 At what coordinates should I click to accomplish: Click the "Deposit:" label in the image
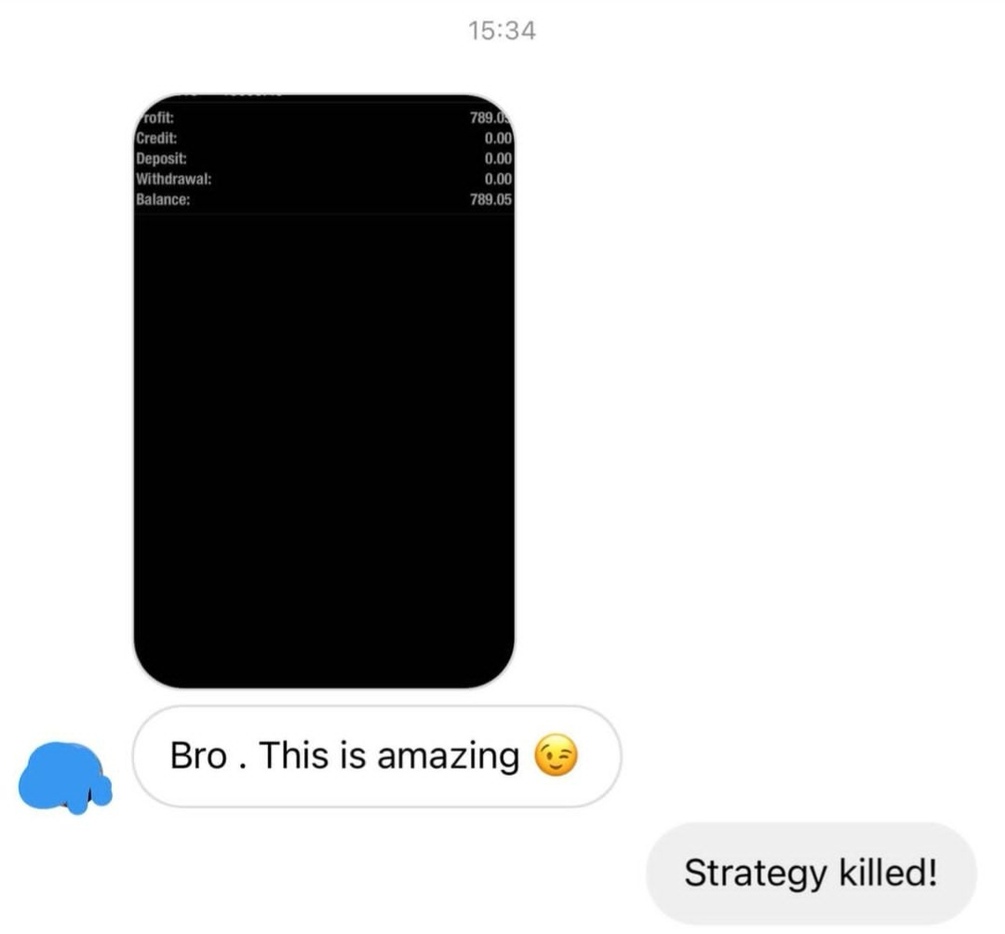click(162, 158)
